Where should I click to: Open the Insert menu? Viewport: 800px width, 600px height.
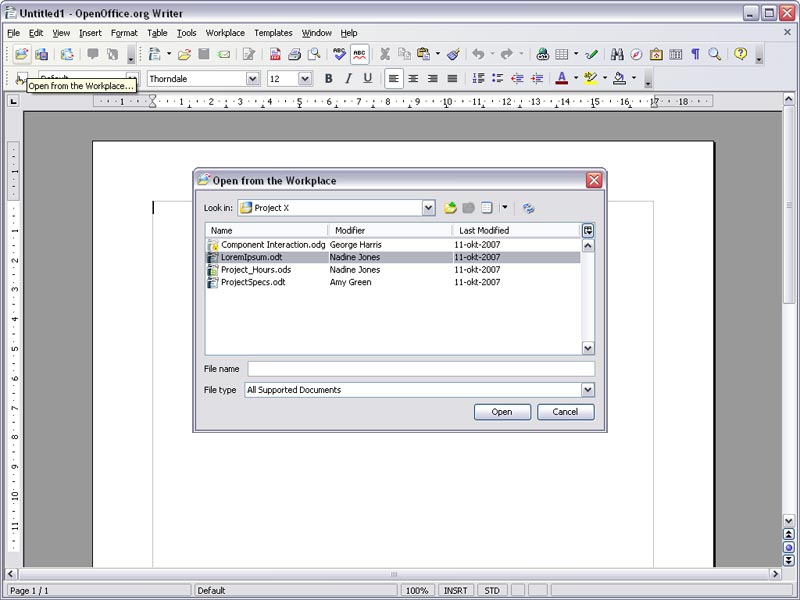coord(90,33)
